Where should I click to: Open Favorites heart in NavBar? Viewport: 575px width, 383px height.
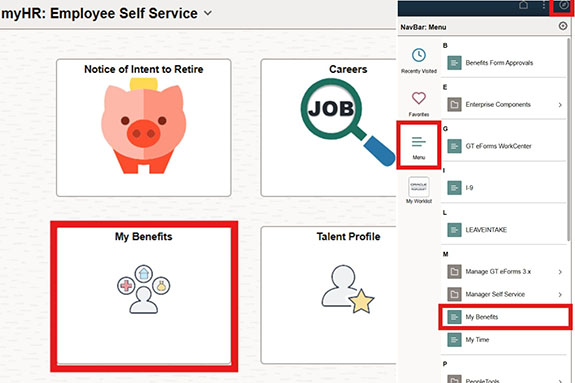[419, 104]
